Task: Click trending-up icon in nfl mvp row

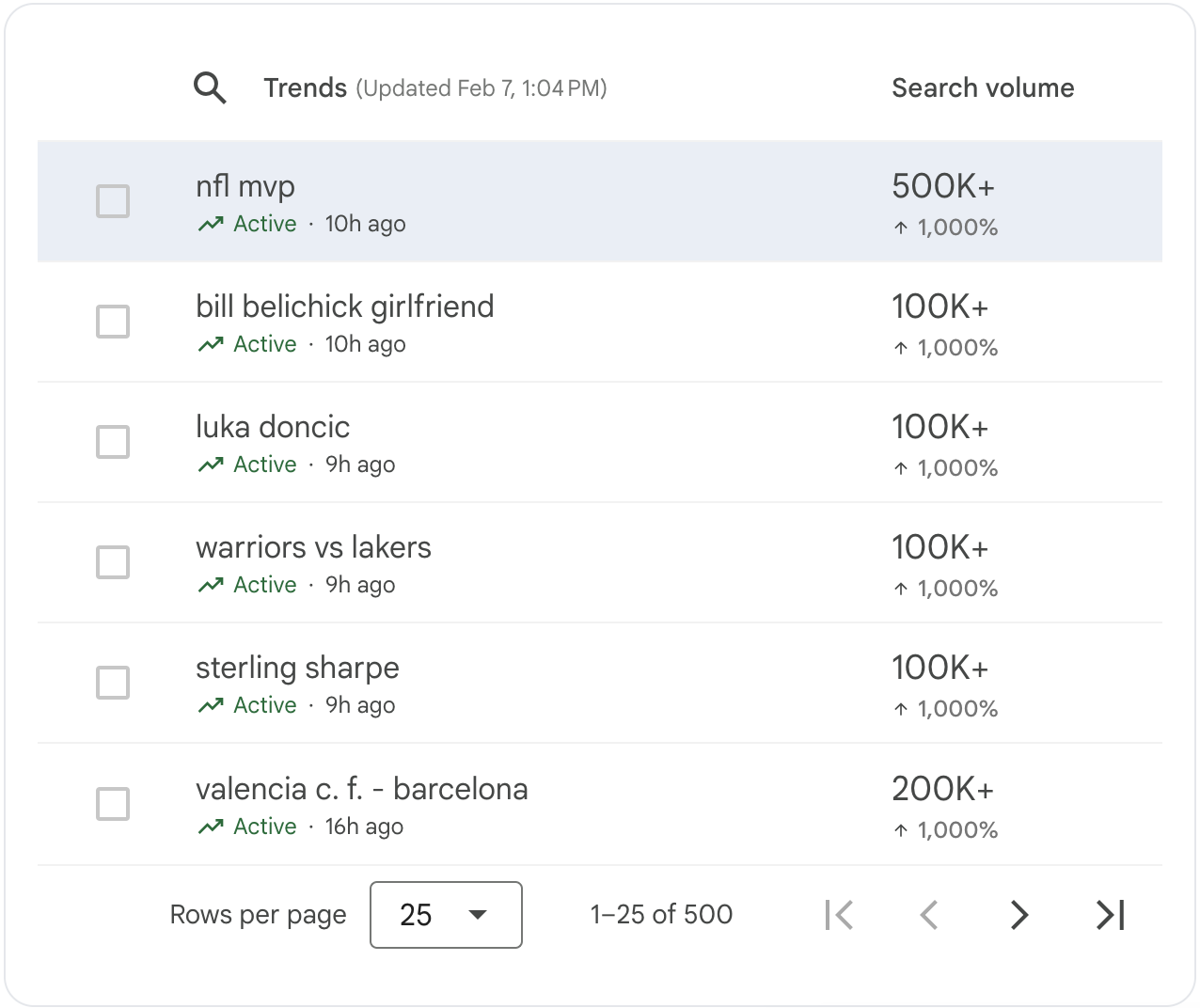Action: (x=211, y=224)
